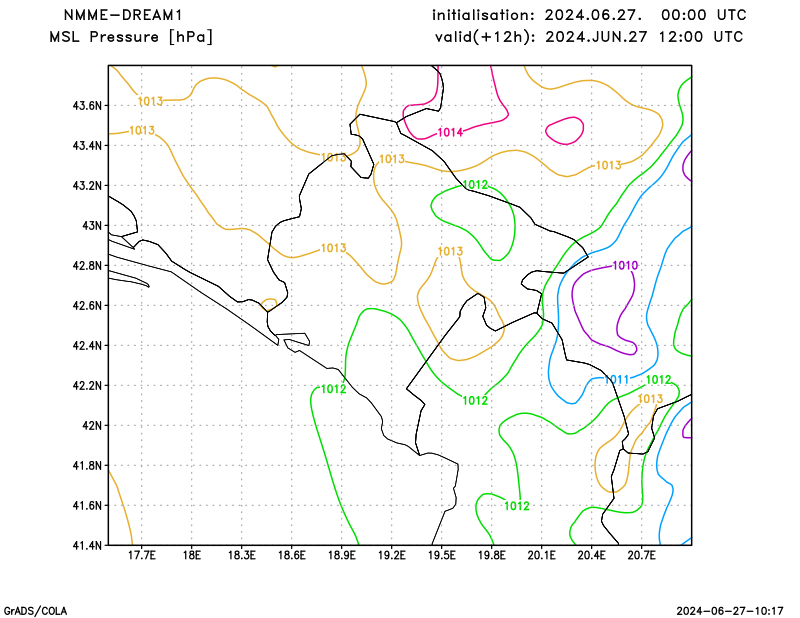Click the 2024-06-27-10:17 timestamp
This screenshot has width=800, height=618.
(x=730, y=611)
